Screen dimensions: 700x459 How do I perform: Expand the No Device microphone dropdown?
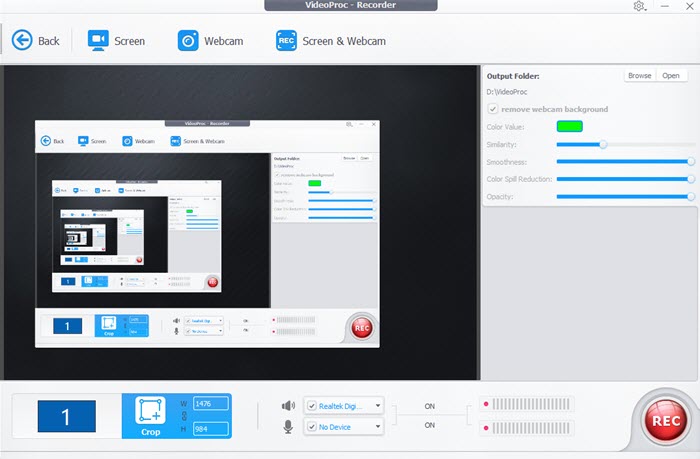point(378,426)
